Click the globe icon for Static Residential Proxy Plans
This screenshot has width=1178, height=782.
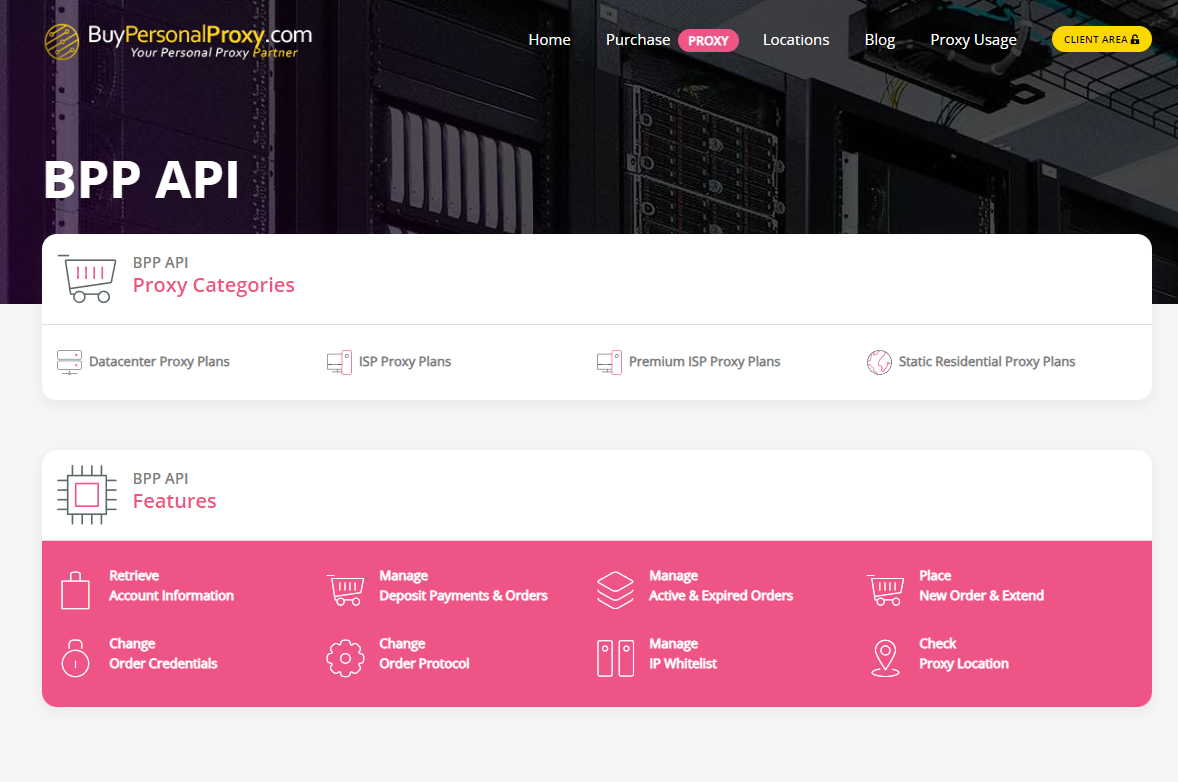point(879,362)
